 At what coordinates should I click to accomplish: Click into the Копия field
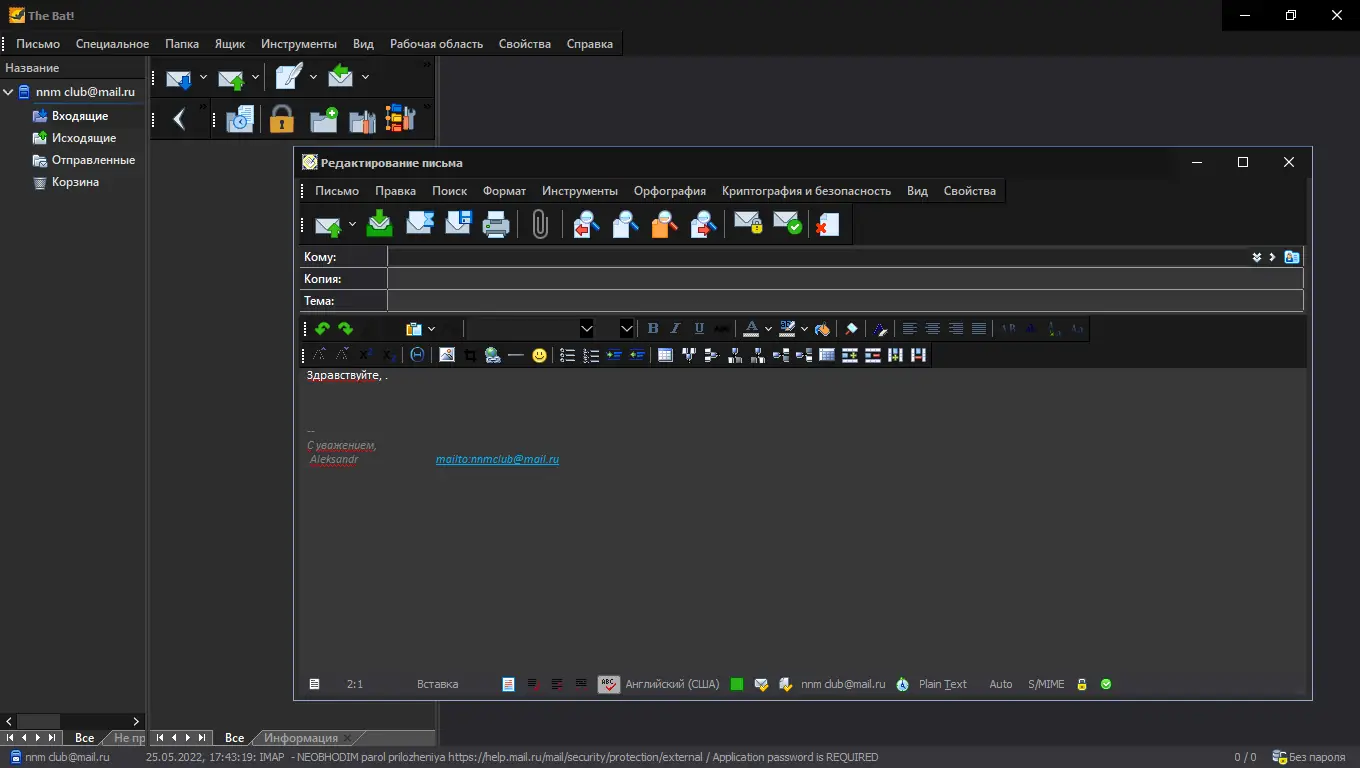coord(845,279)
